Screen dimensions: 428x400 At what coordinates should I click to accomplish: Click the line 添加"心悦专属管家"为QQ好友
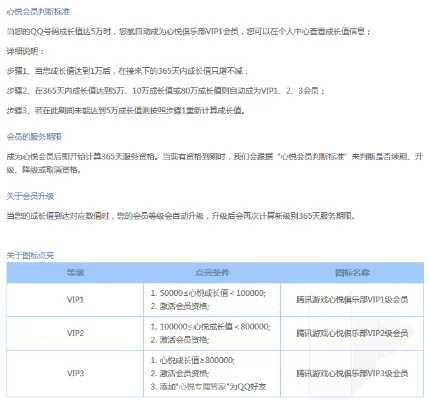[x=208, y=387]
